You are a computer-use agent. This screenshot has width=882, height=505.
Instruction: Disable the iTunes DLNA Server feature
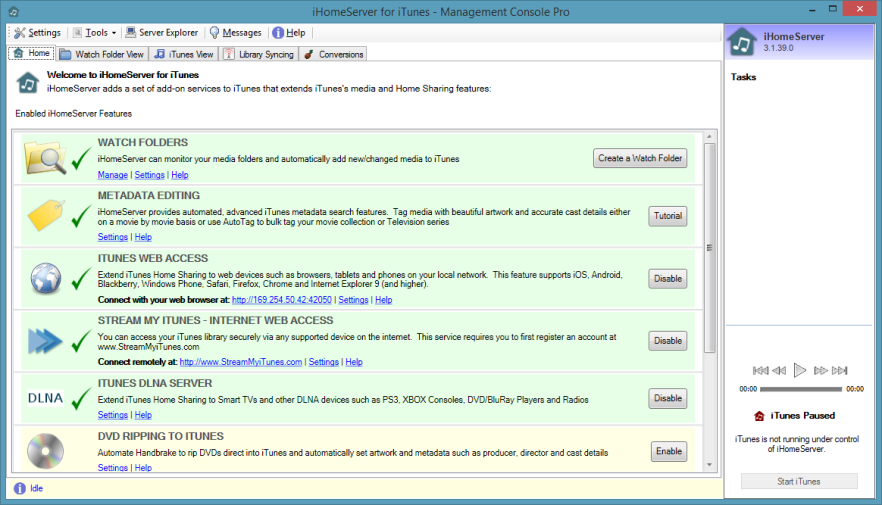point(667,398)
